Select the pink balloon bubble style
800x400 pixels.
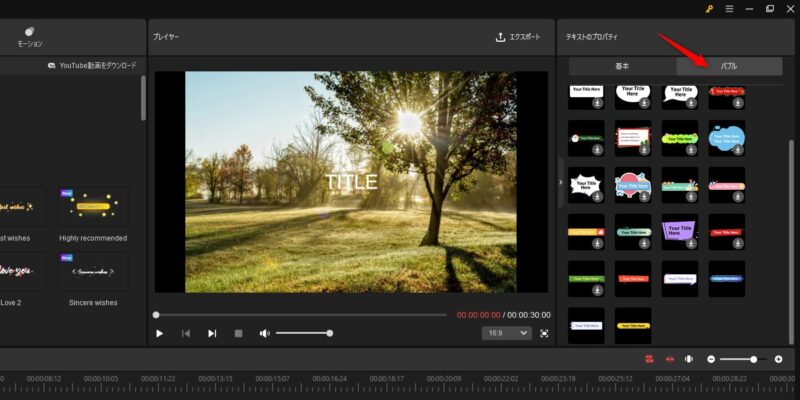pyautogui.click(x=633, y=185)
